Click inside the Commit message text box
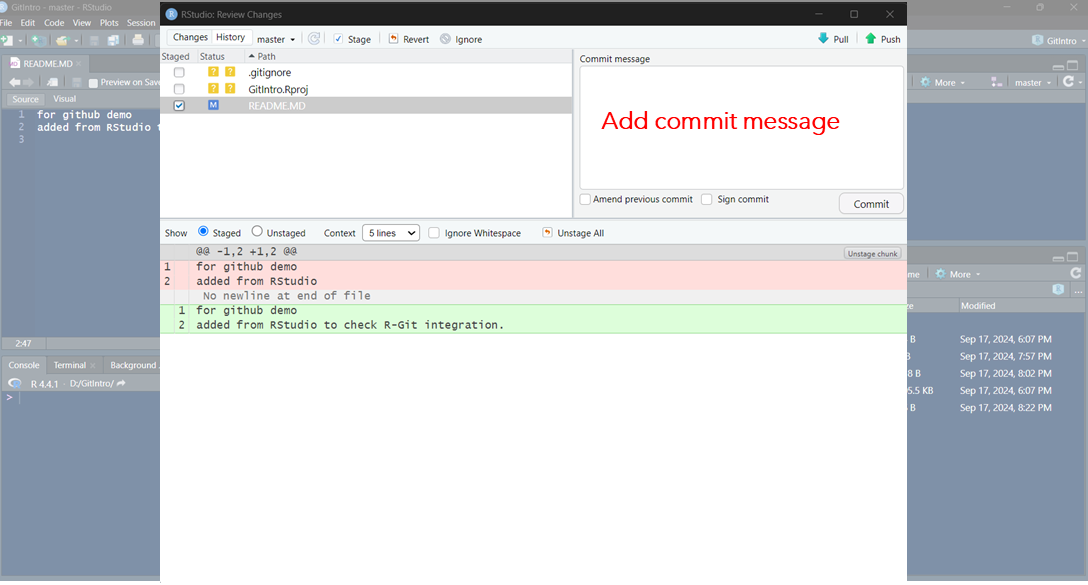The height and width of the screenshot is (585, 1088). coord(741,128)
